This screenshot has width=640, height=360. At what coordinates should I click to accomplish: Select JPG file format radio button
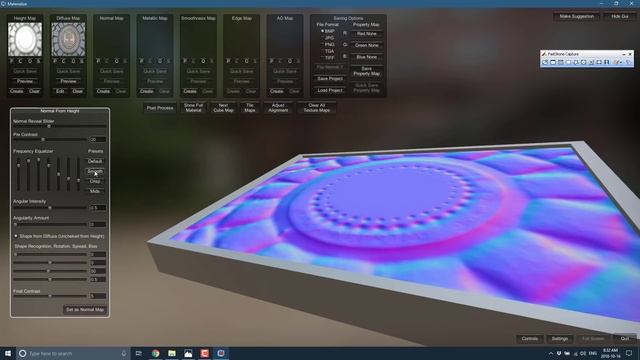coord(322,38)
